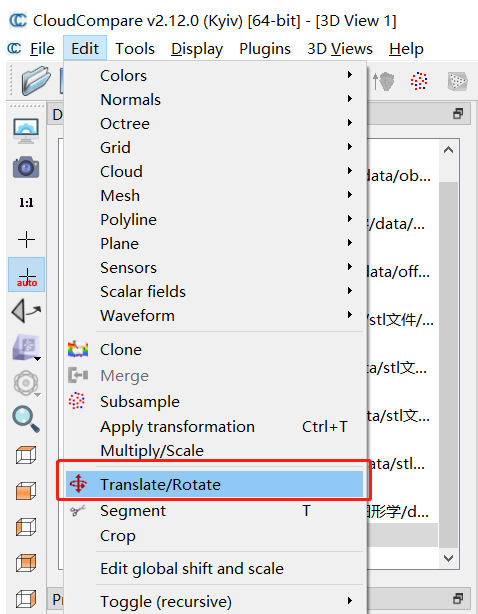
Task: Click the Translate/Rotate red arrows icon
Action: tap(78, 484)
